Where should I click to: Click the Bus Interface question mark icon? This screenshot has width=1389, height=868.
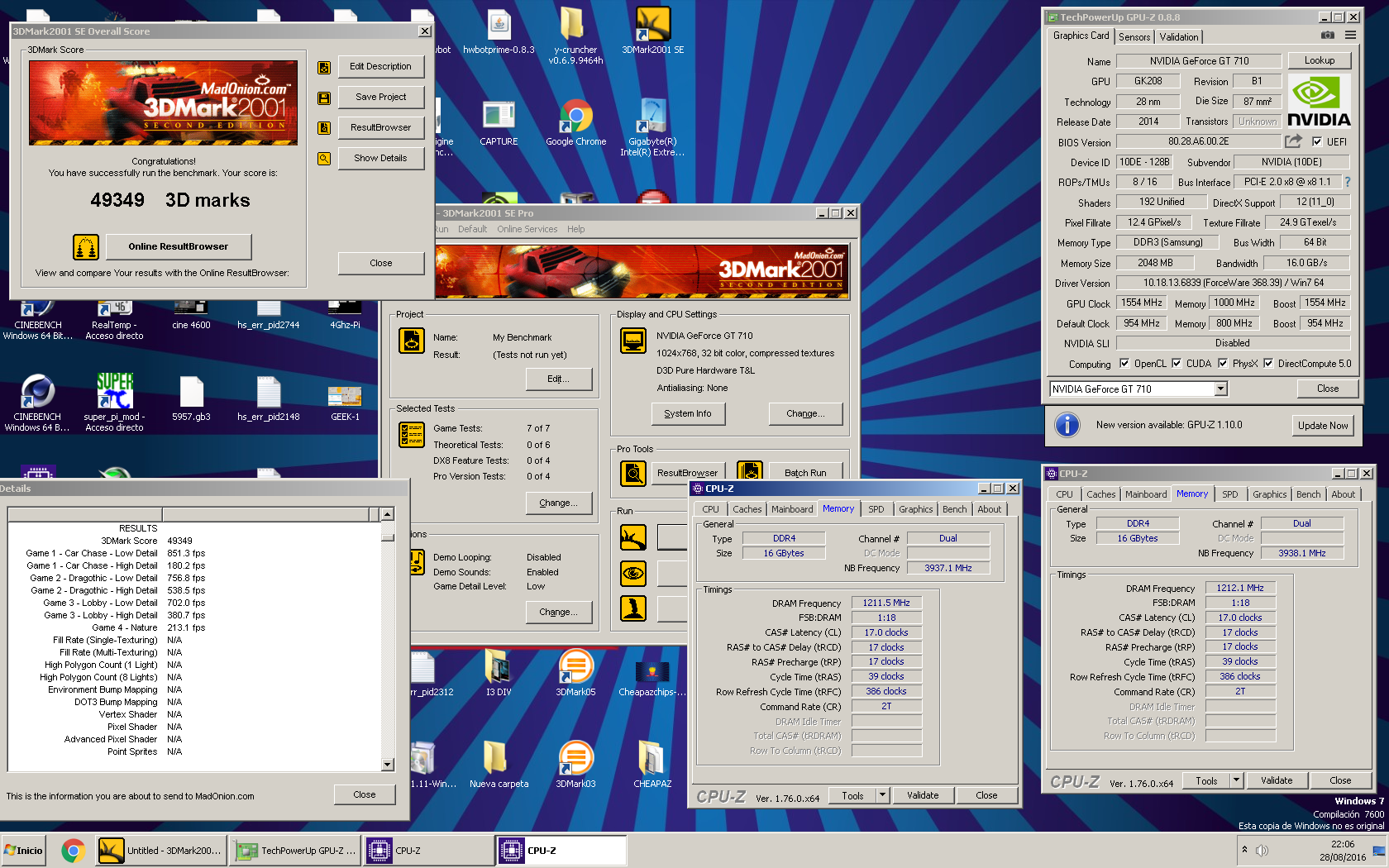[x=1347, y=182]
